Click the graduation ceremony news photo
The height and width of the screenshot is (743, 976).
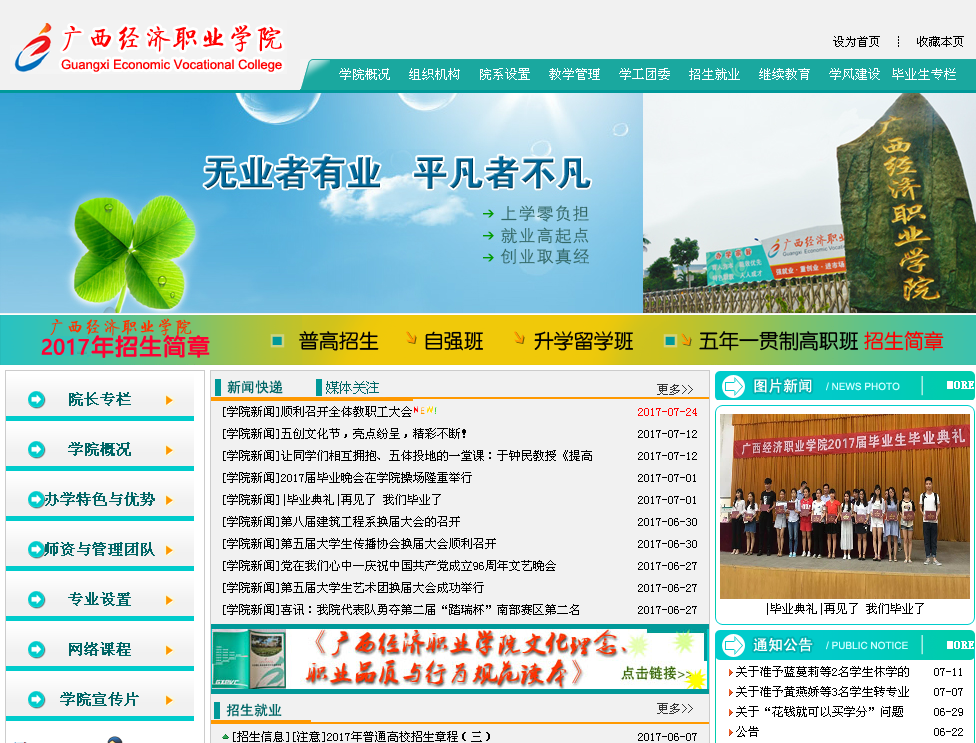tap(844, 506)
